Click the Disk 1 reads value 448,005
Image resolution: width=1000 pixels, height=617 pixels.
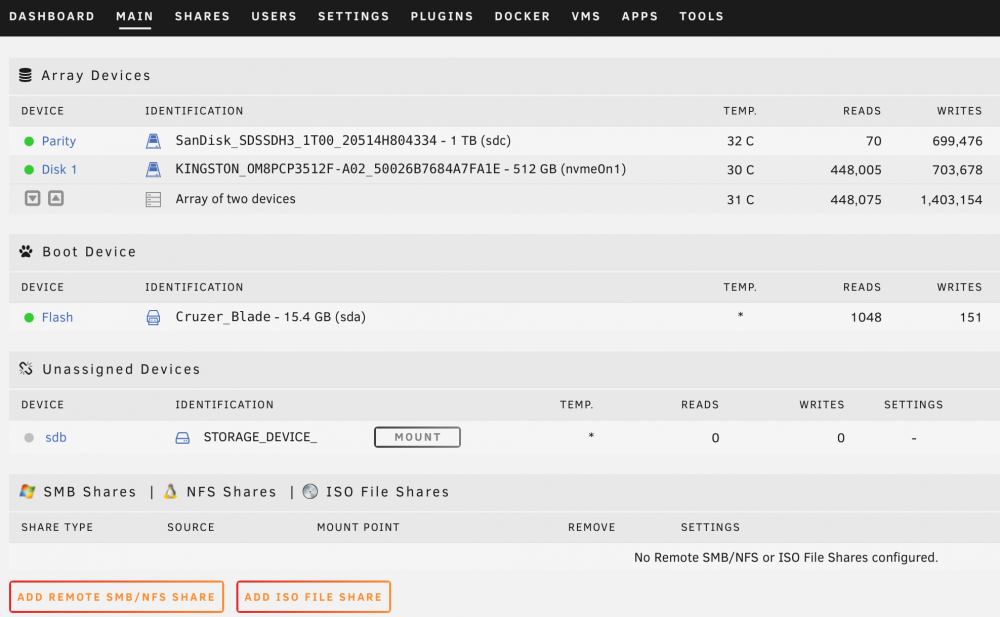pos(856,170)
